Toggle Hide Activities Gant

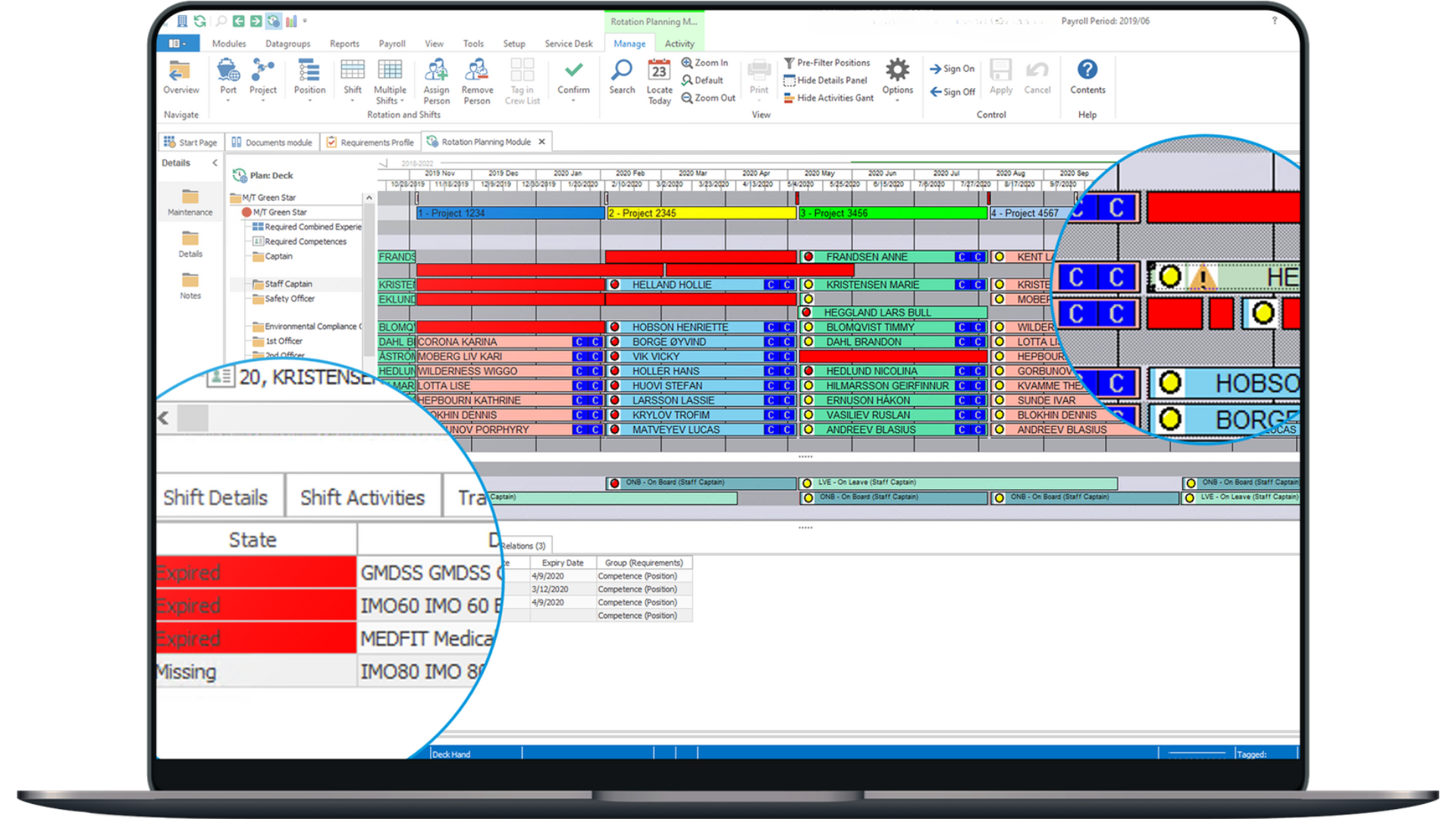coord(828,98)
